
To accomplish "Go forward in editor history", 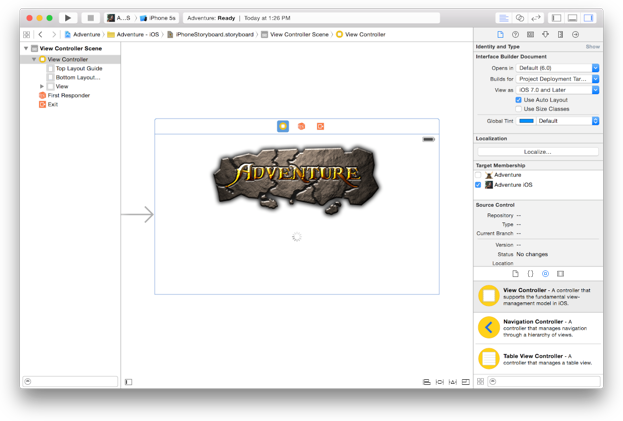I will (x=54, y=35).
